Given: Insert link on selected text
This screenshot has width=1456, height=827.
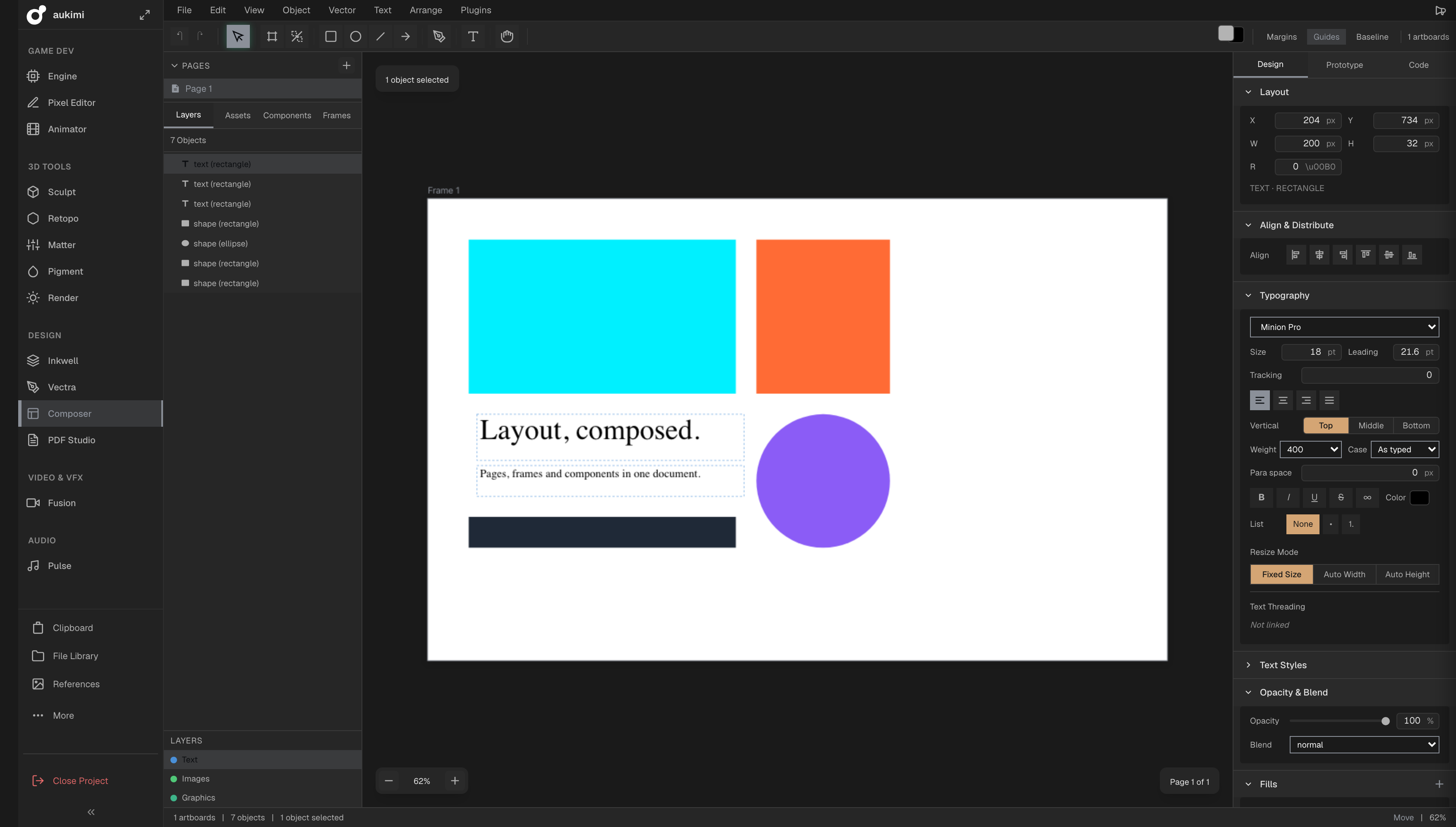Looking at the screenshot, I should coord(1367,497).
